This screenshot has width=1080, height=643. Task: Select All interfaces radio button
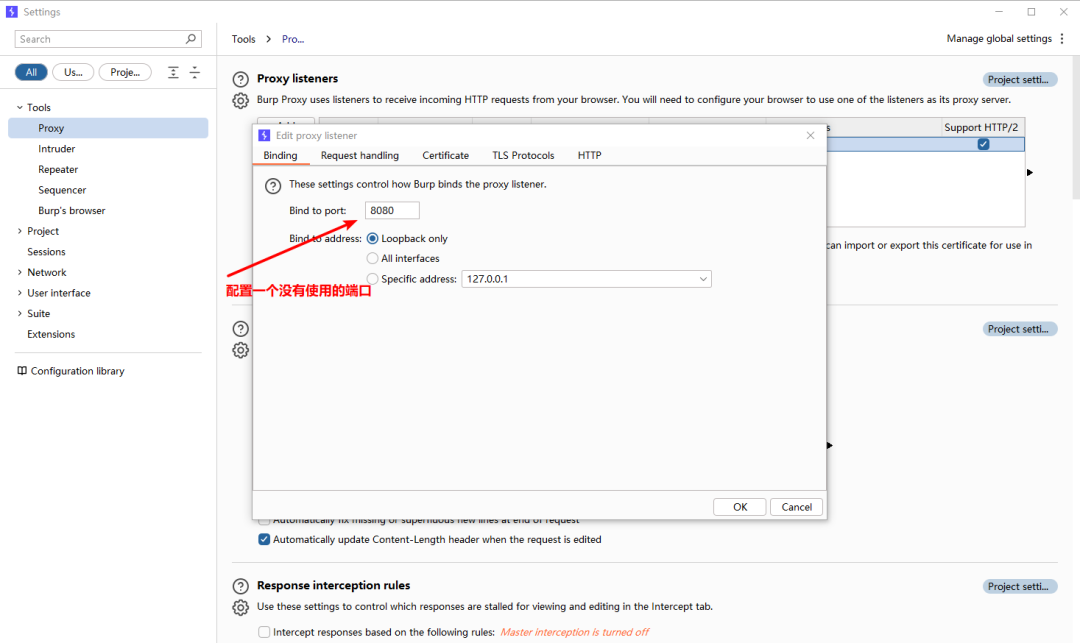373,258
